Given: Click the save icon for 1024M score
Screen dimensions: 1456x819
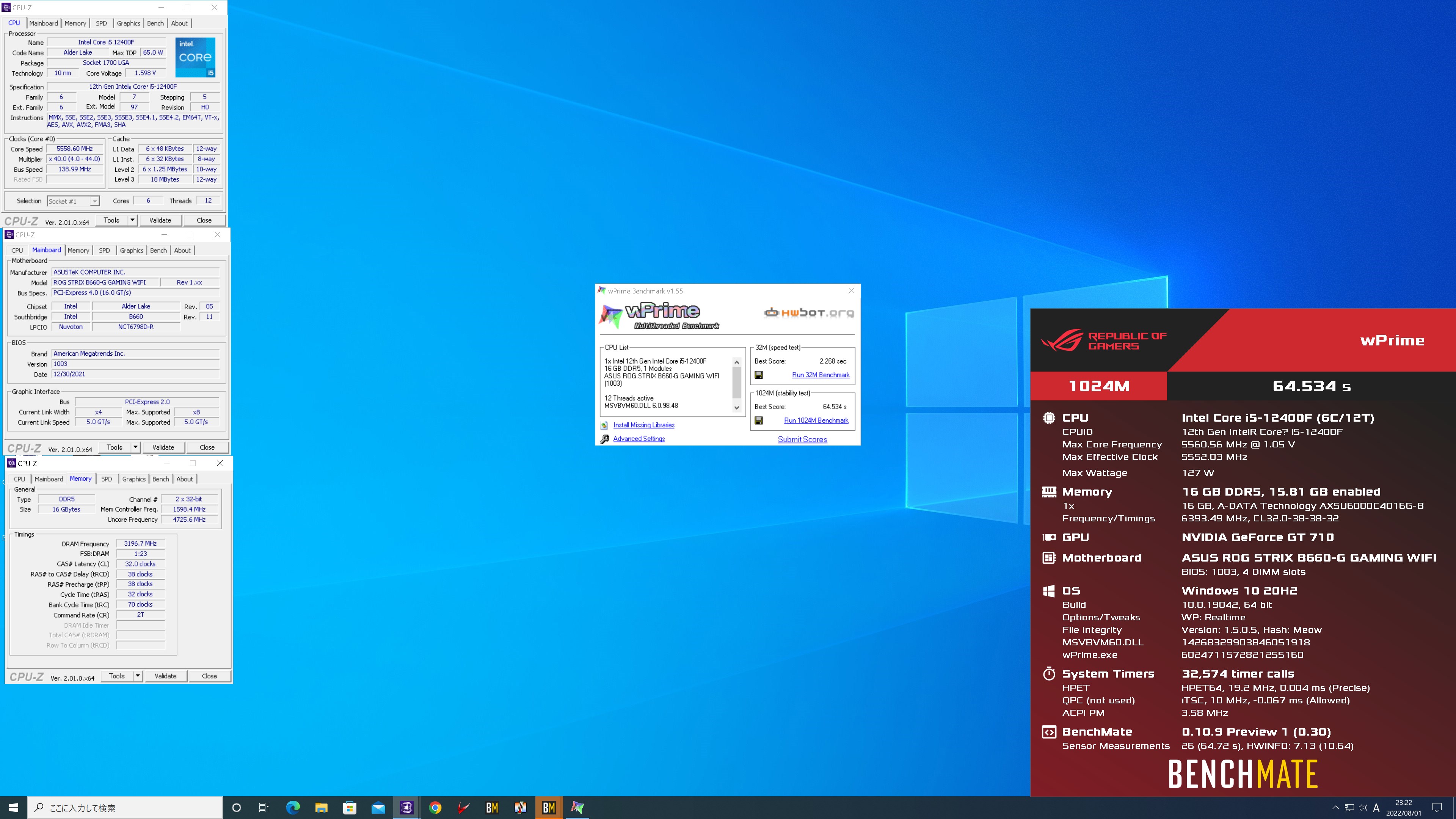Looking at the screenshot, I should [x=758, y=420].
